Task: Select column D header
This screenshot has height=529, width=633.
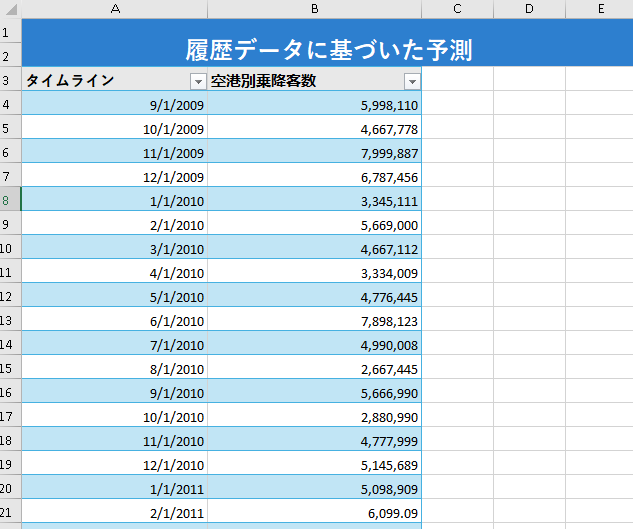Action: tap(529, 9)
